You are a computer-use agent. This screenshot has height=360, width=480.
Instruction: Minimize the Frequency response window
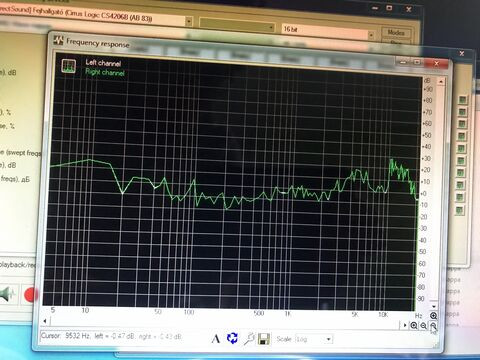click(404, 62)
